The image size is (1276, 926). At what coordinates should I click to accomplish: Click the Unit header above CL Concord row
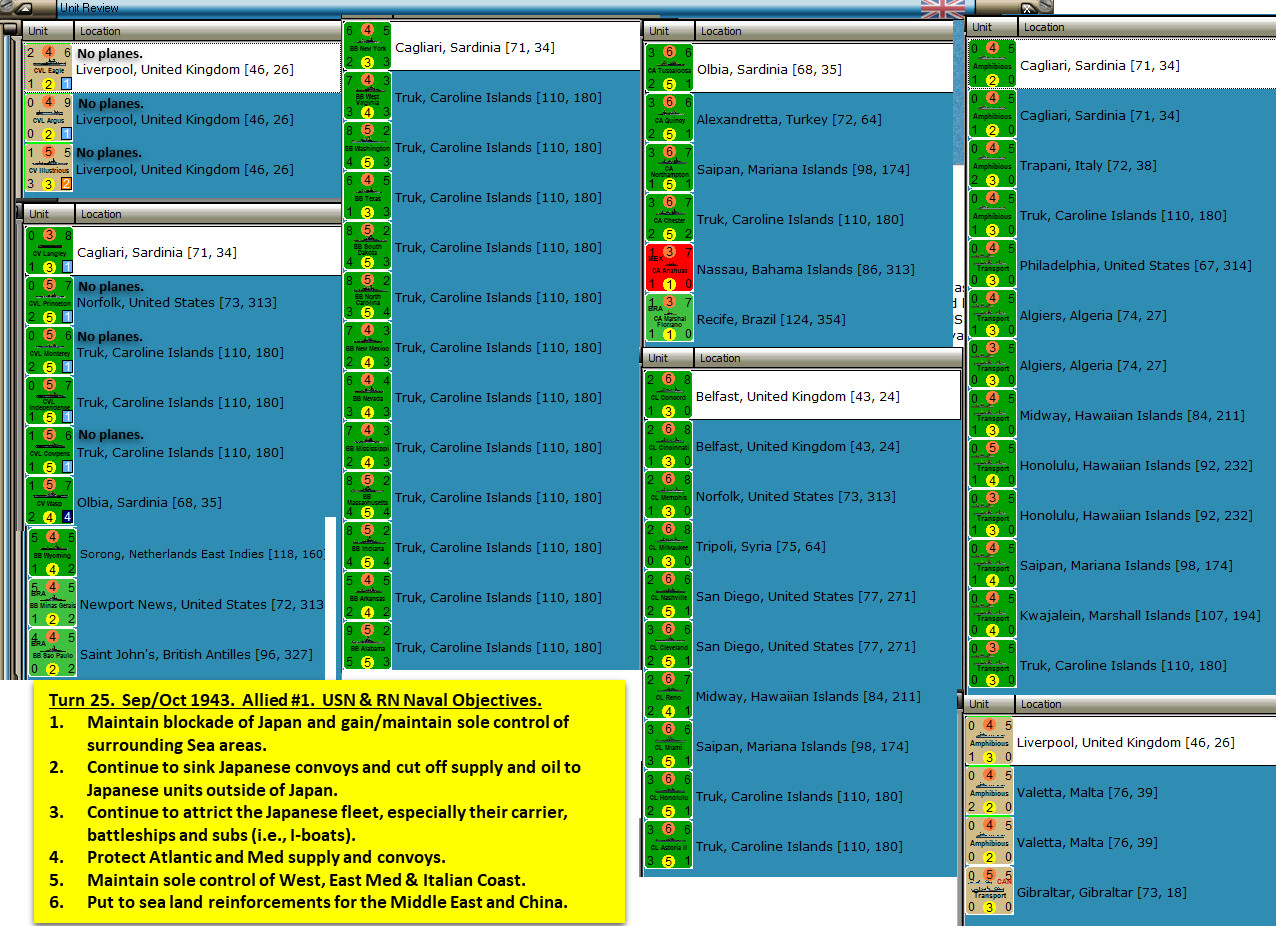click(x=669, y=358)
